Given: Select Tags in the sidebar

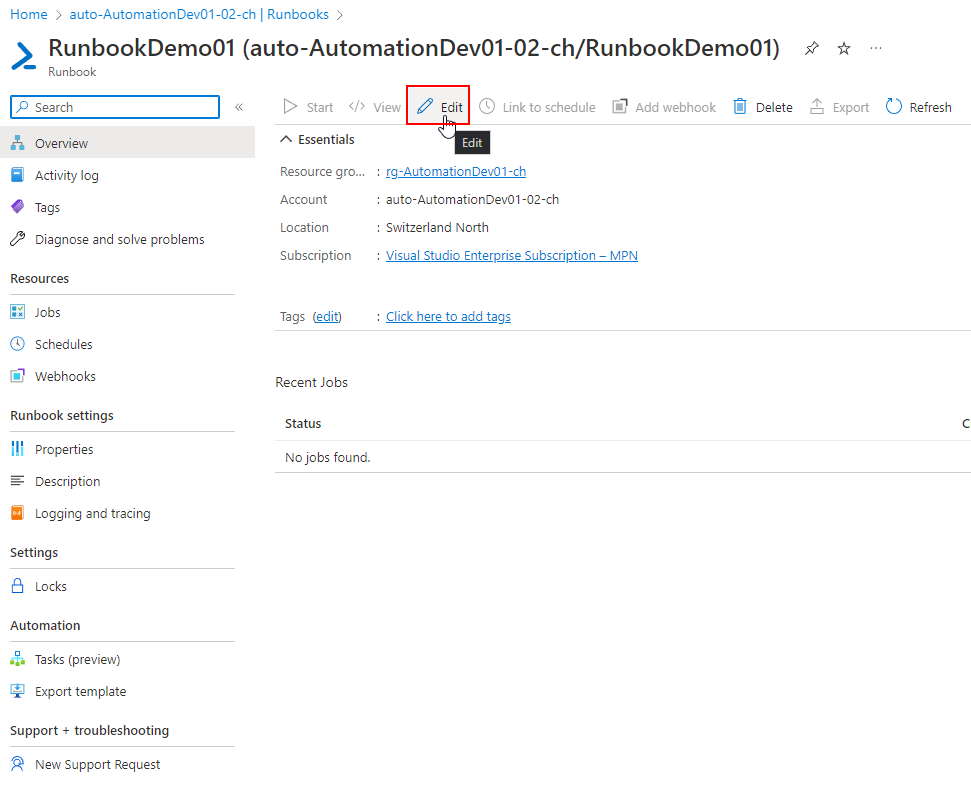Looking at the screenshot, I should coord(128,207).
